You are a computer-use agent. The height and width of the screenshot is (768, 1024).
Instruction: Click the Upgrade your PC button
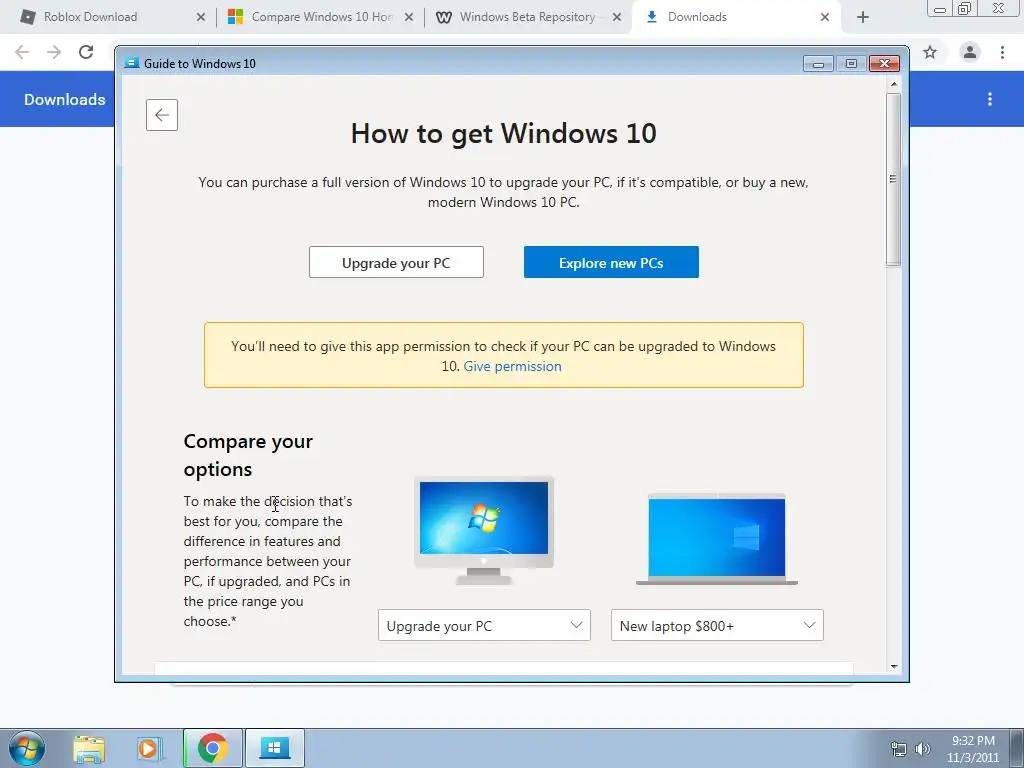point(396,263)
